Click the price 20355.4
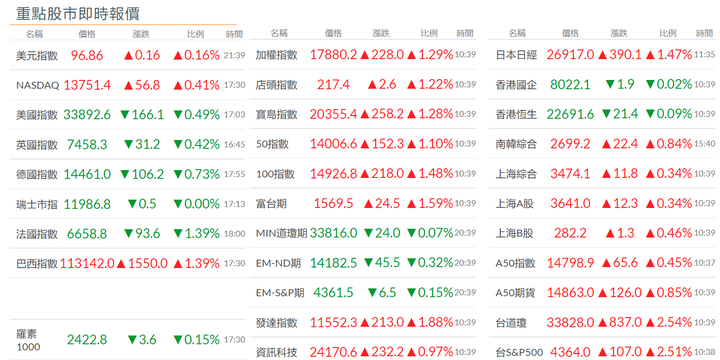The width and height of the screenshot is (720, 360). click(333, 114)
